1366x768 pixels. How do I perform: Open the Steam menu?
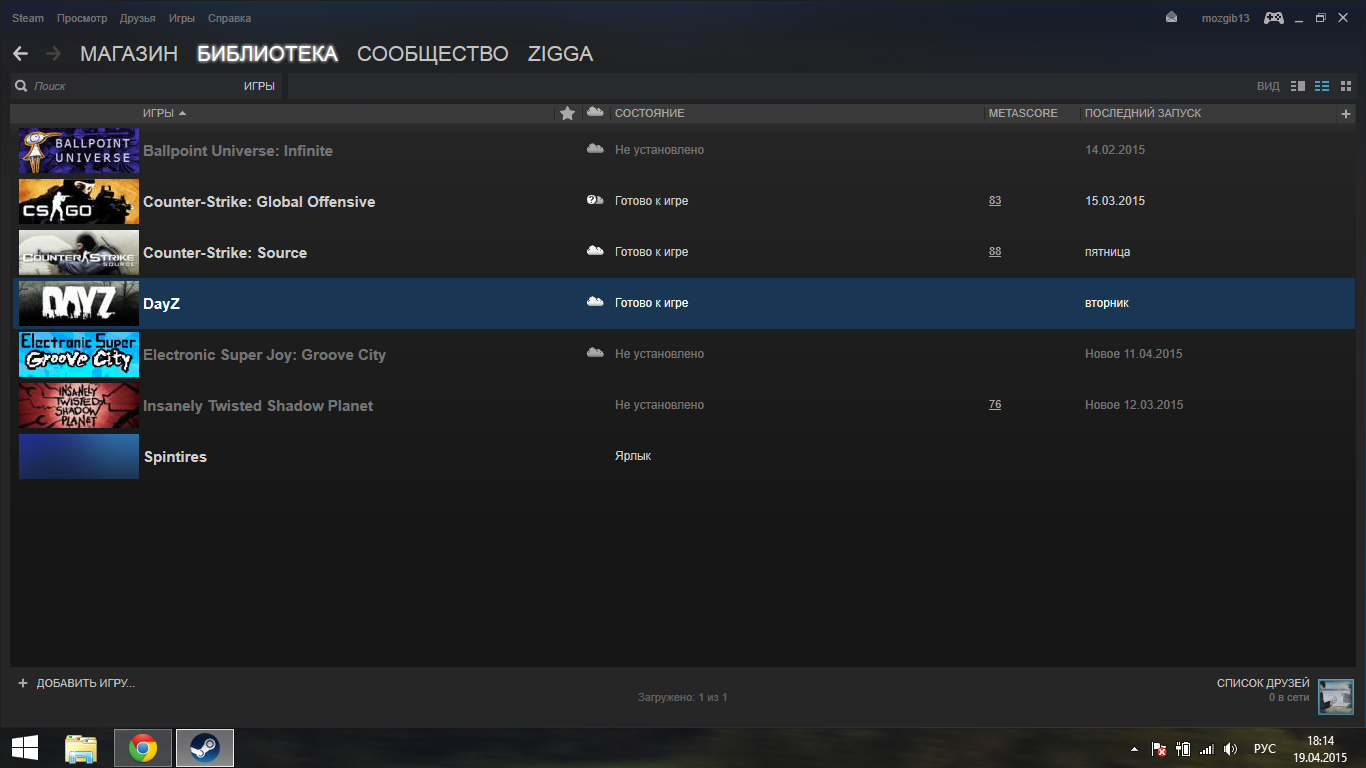point(28,18)
